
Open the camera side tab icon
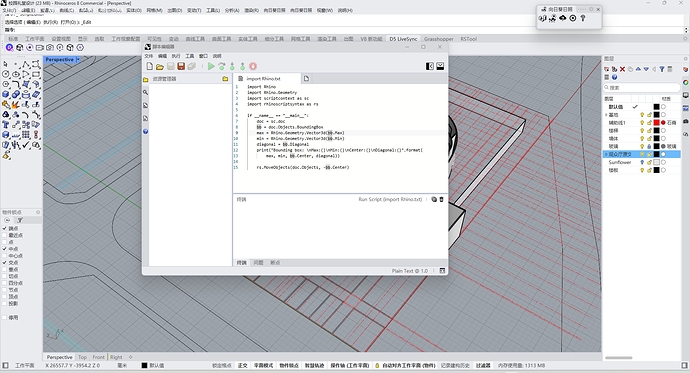click(686, 121)
